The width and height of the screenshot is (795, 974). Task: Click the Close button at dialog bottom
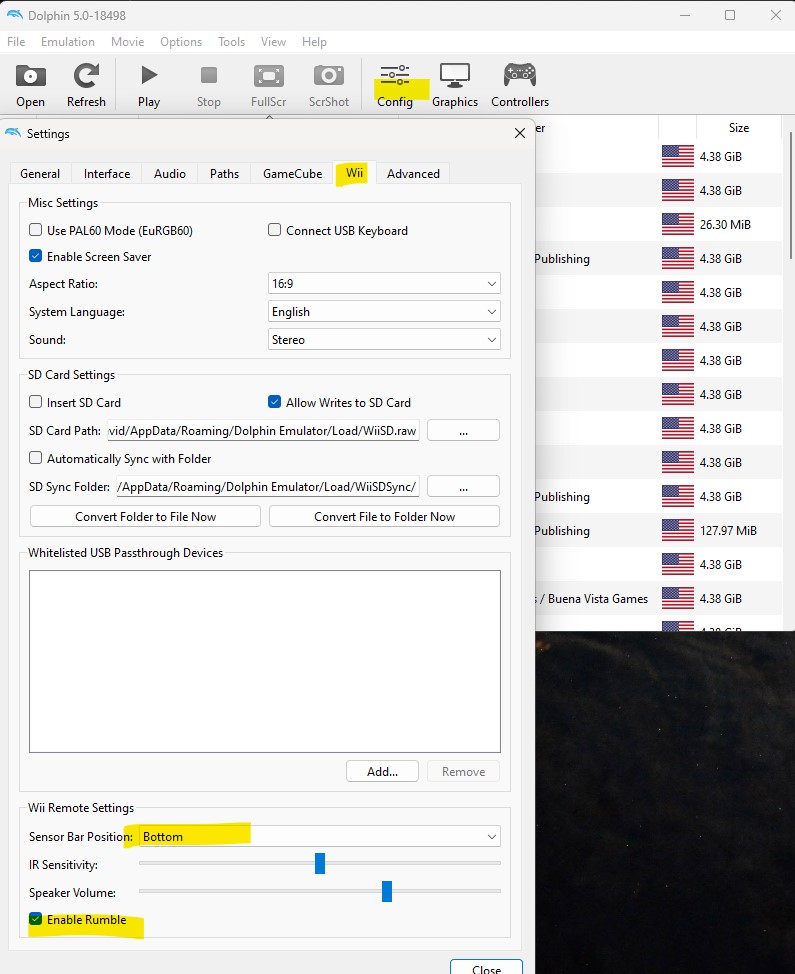tap(486, 968)
